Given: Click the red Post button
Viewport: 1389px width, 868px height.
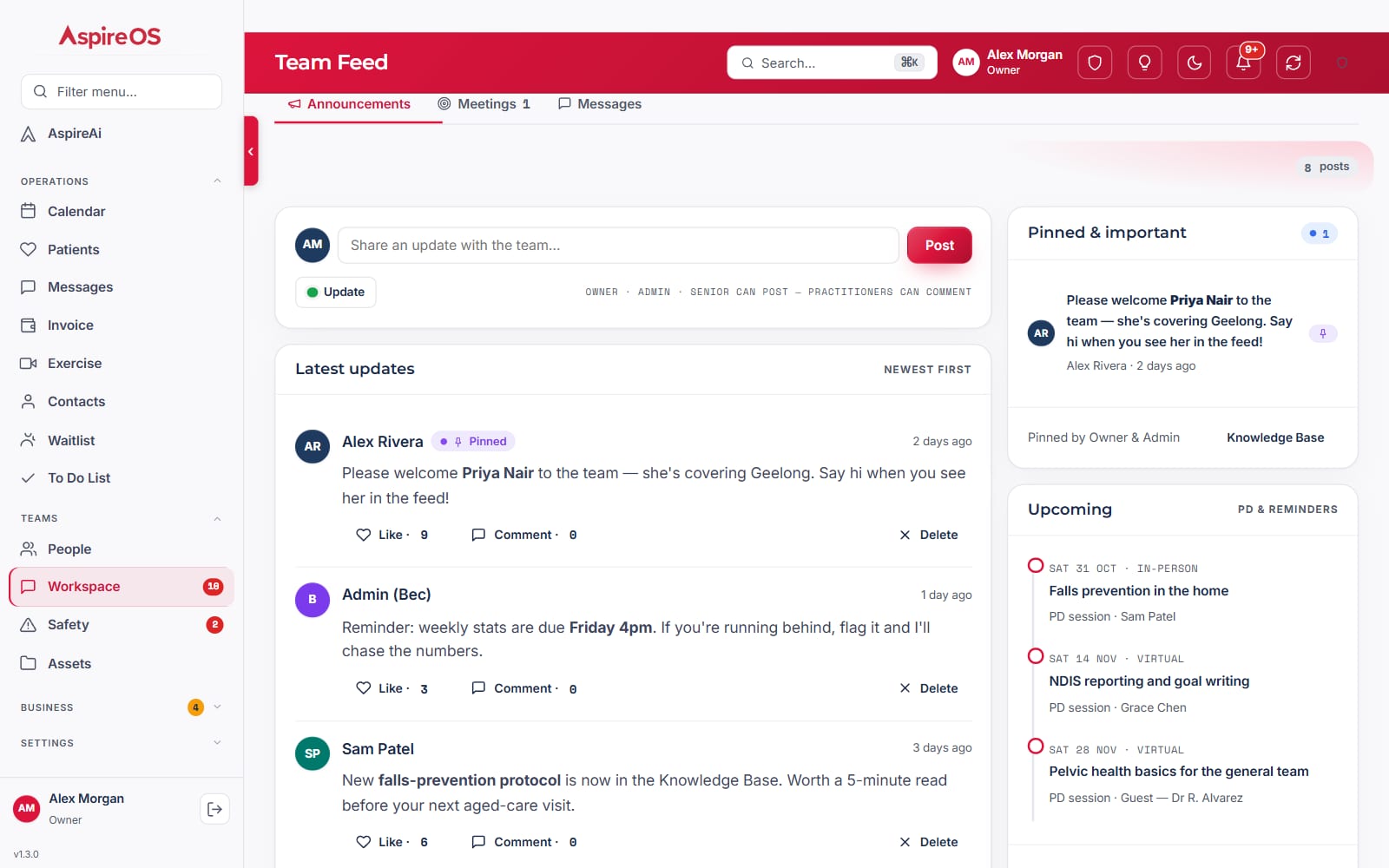Looking at the screenshot, I should [x=939, y=246].
